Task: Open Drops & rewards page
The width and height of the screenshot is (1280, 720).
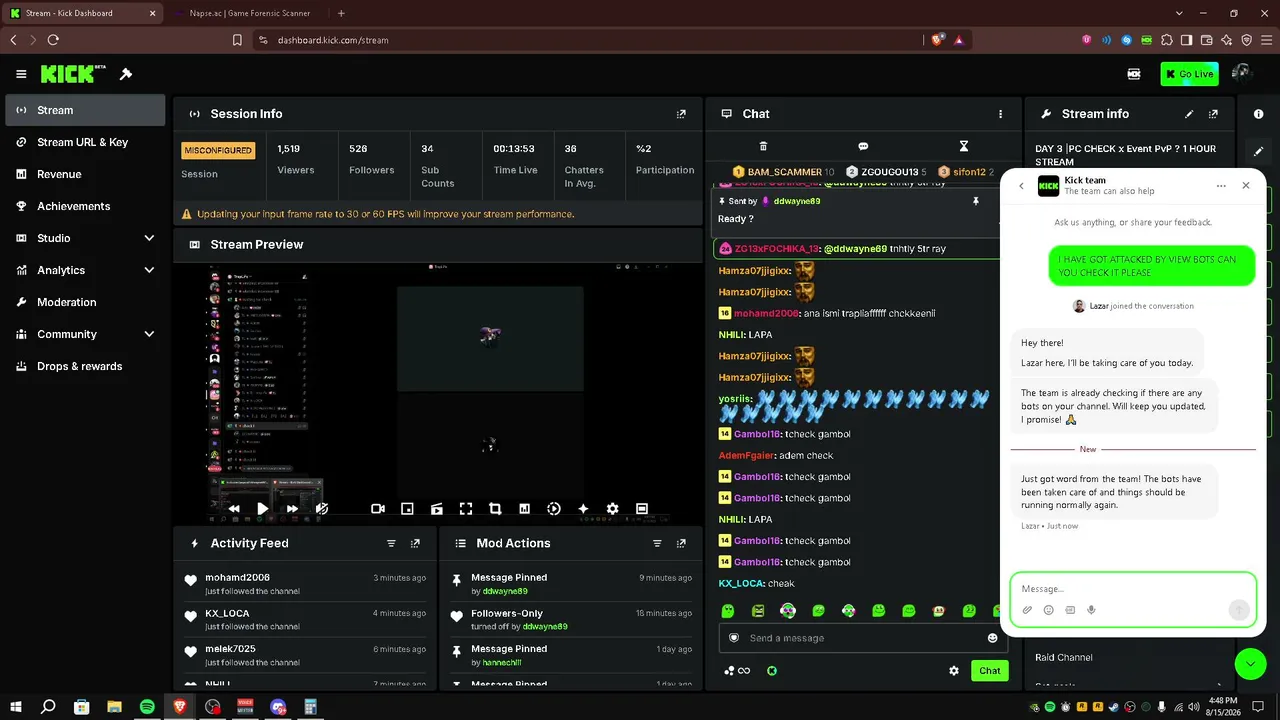Action: [85, 366]
